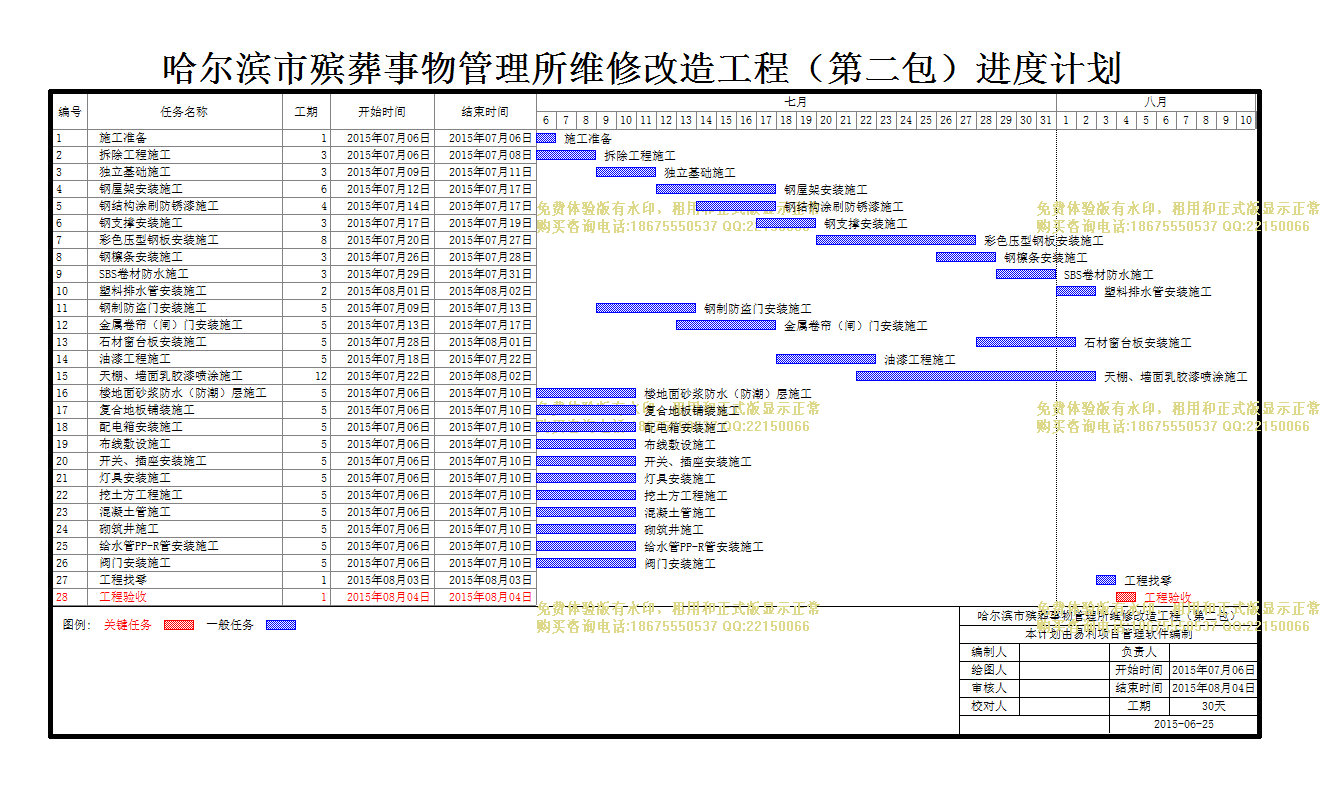Image resolution: width=1320 pixels, height=785 pixels.
Task: Click 开关、插座安装施工 in the task name column
Action: pos(153,461)
